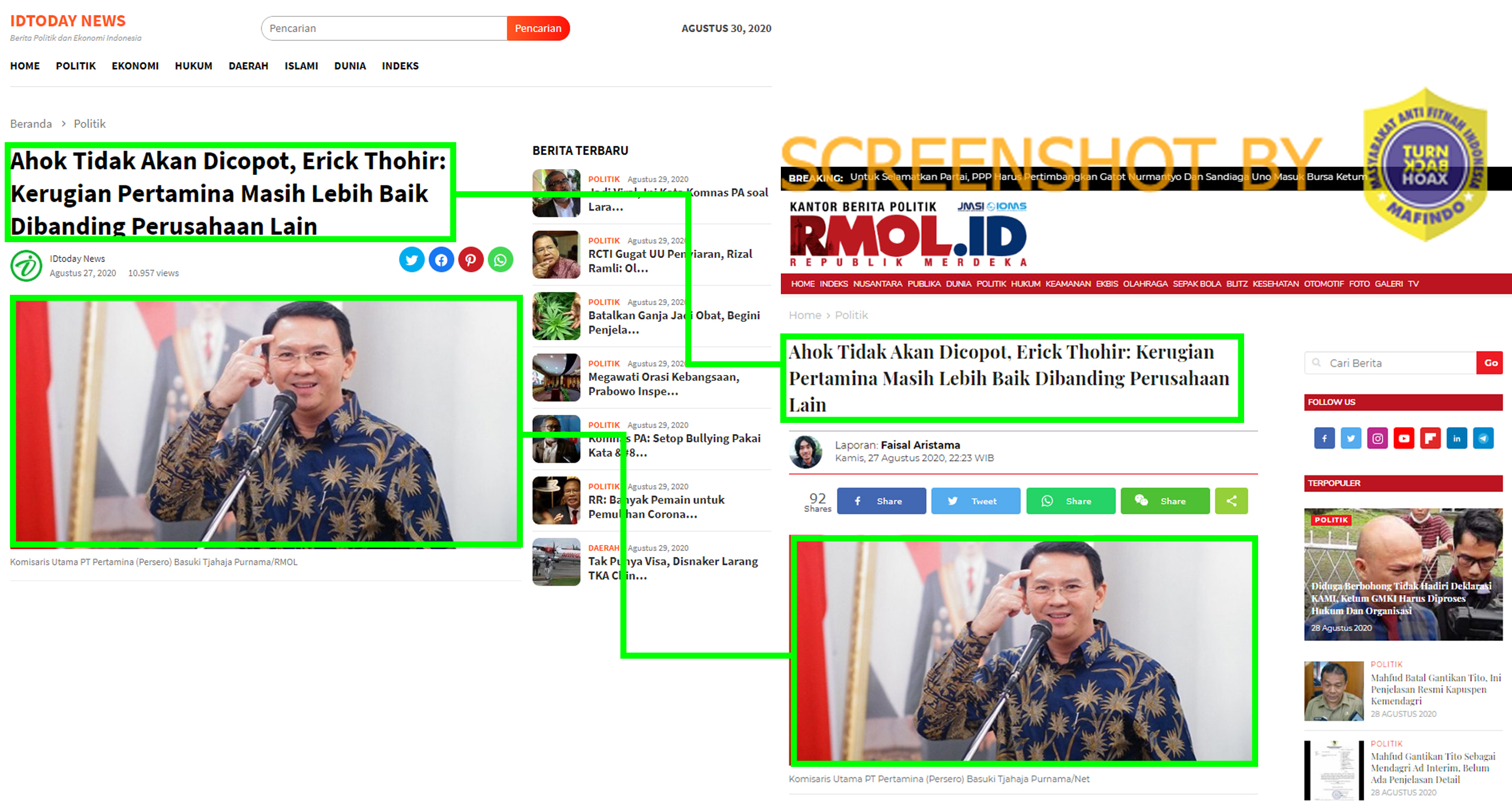The image size is (1512, 802).
Task: Click Mahfud Batal Gantikan Tito thumbnail
Action: pos(1333,691)
